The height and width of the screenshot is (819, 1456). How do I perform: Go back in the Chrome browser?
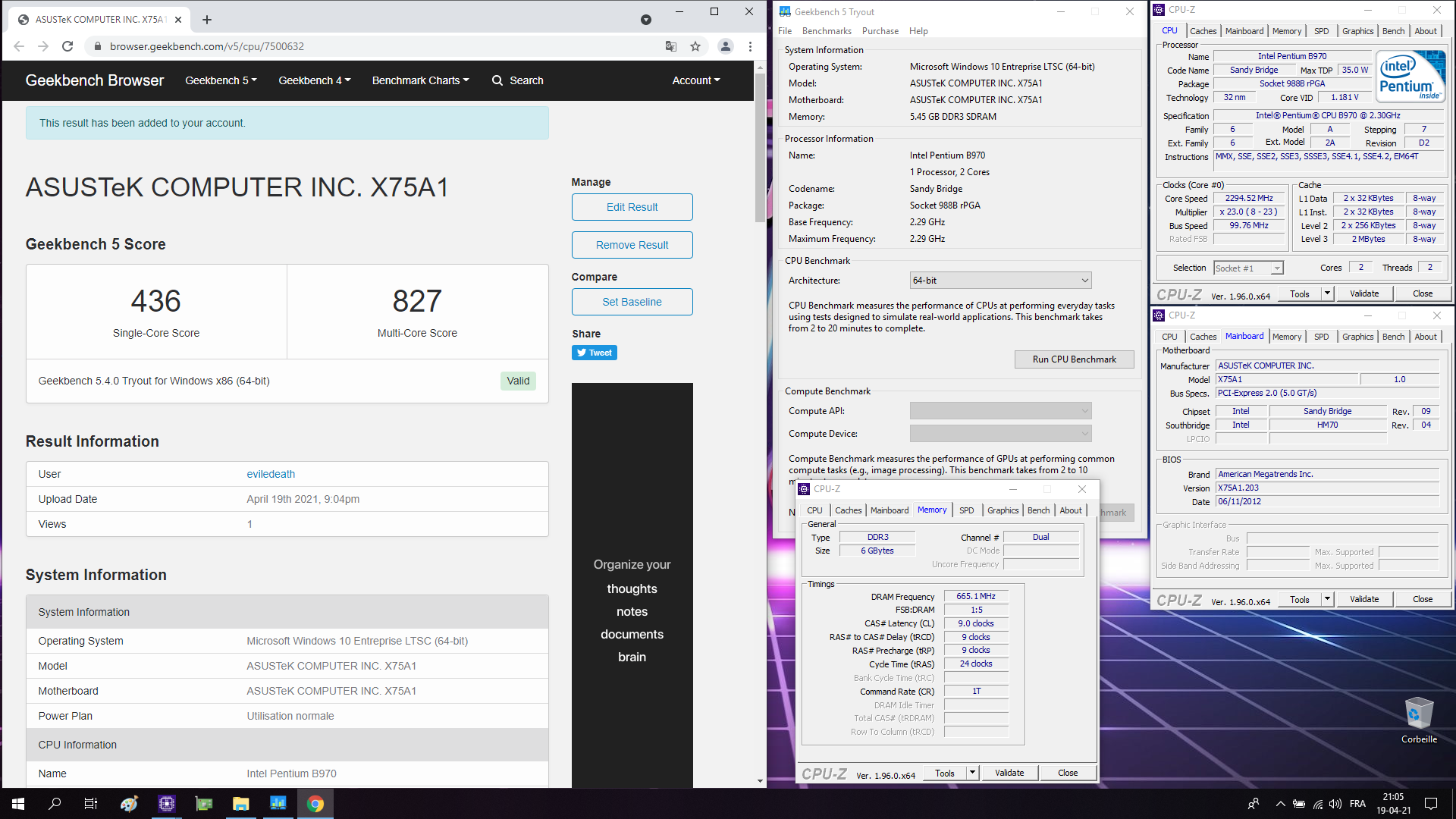tap(19, 46)
